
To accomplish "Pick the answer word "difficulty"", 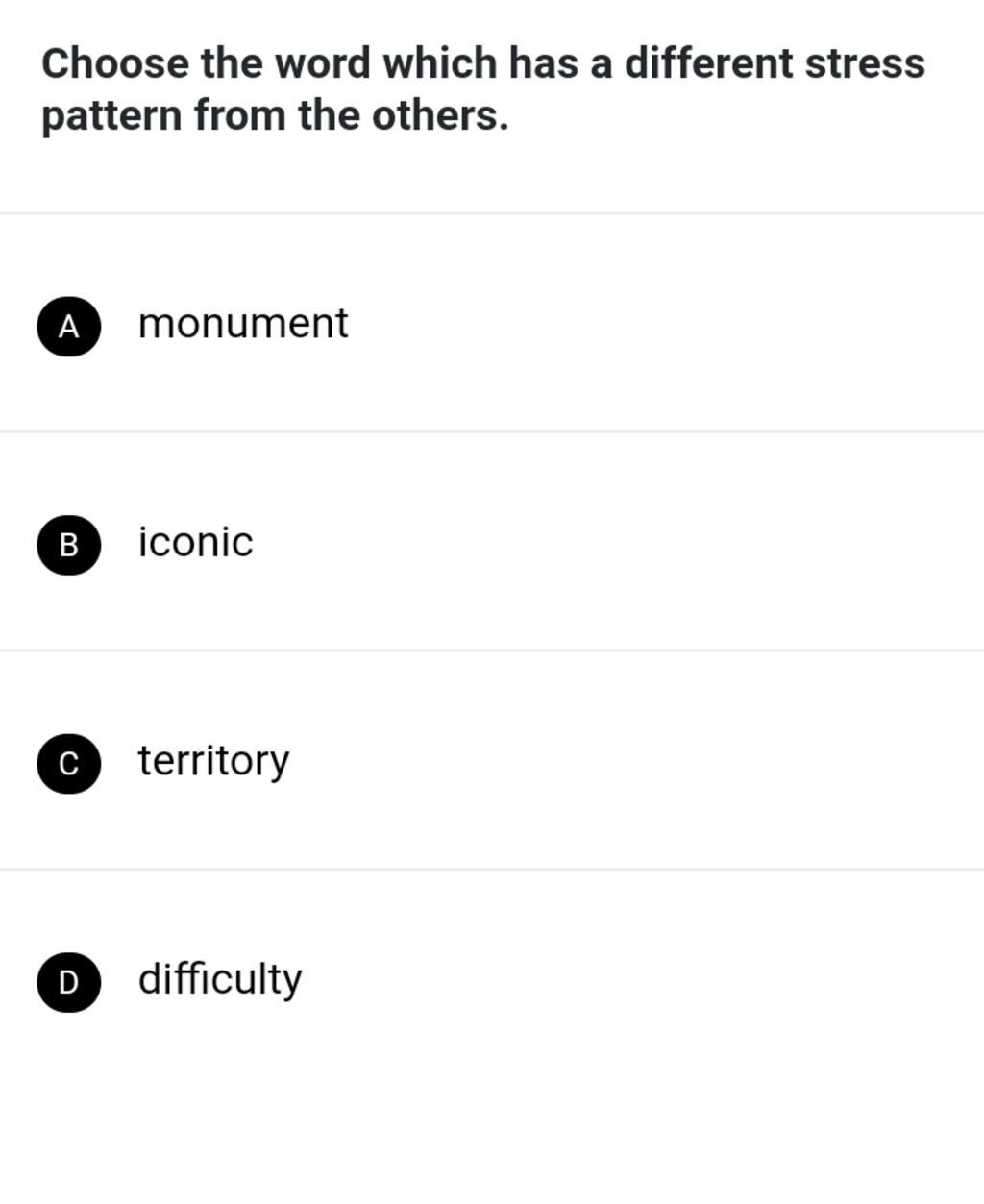I will click(220, 979).
